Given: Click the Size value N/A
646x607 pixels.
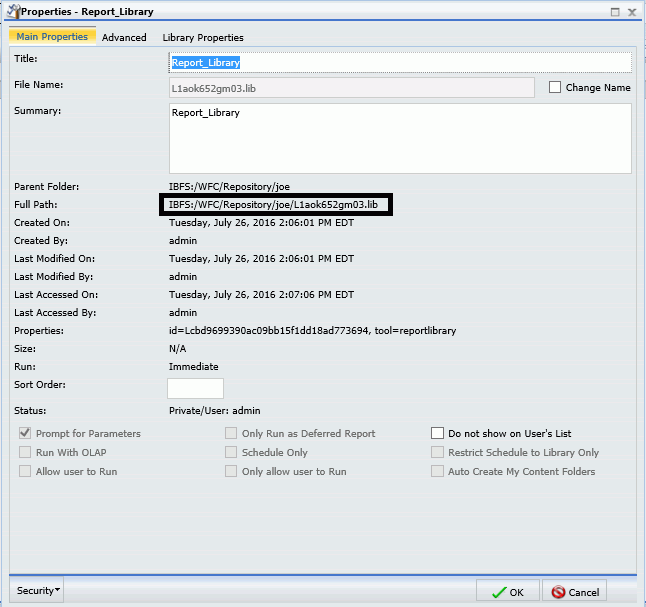Looking at the screenshot, I should click(x=178, y=349).
